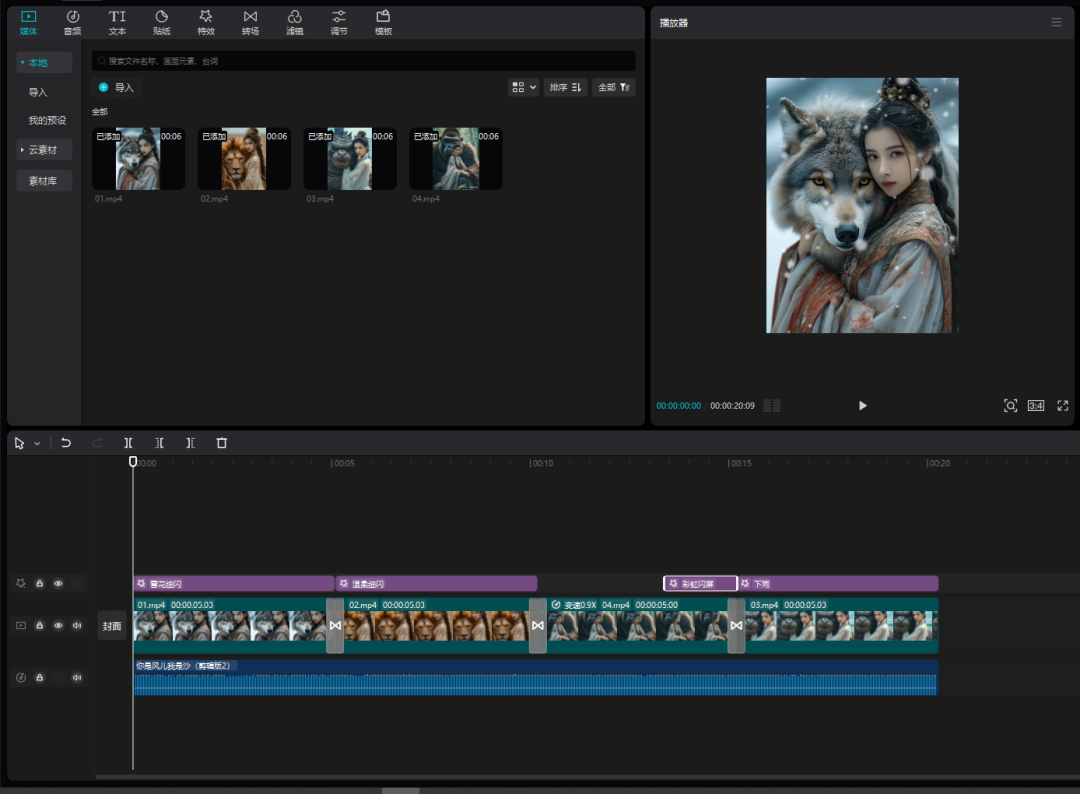
Task: Switch to the 特效 (Effects) tab
Action: tap(206, 22)
